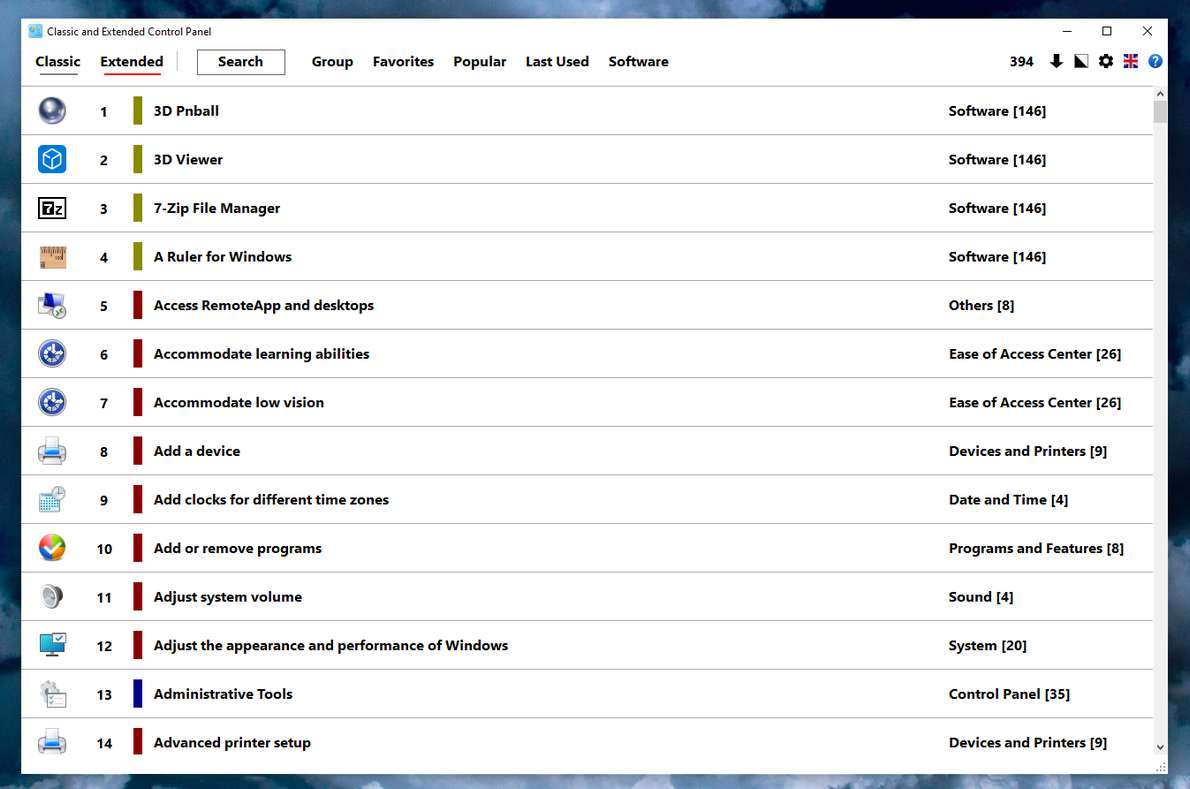Click the Access RemoteApp and desktops icon
Viewport: 1190px width, 789px height.
[52, 305]
